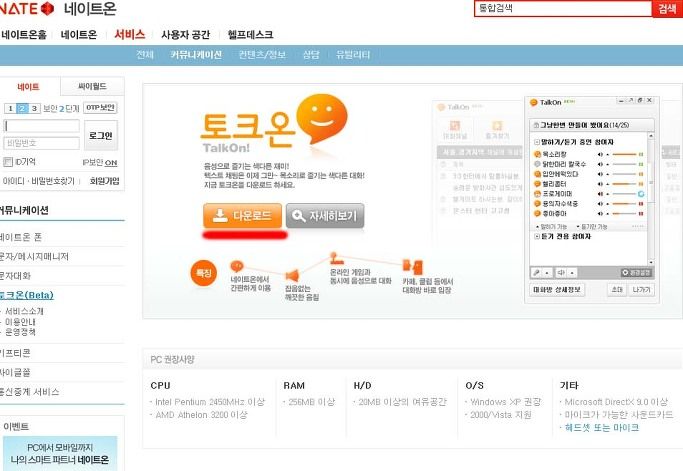Image resolution: width=683 pixels, height=471 pixels.
Task: Click the 나가기 button in TalkOn
Action: coord(641,289)
